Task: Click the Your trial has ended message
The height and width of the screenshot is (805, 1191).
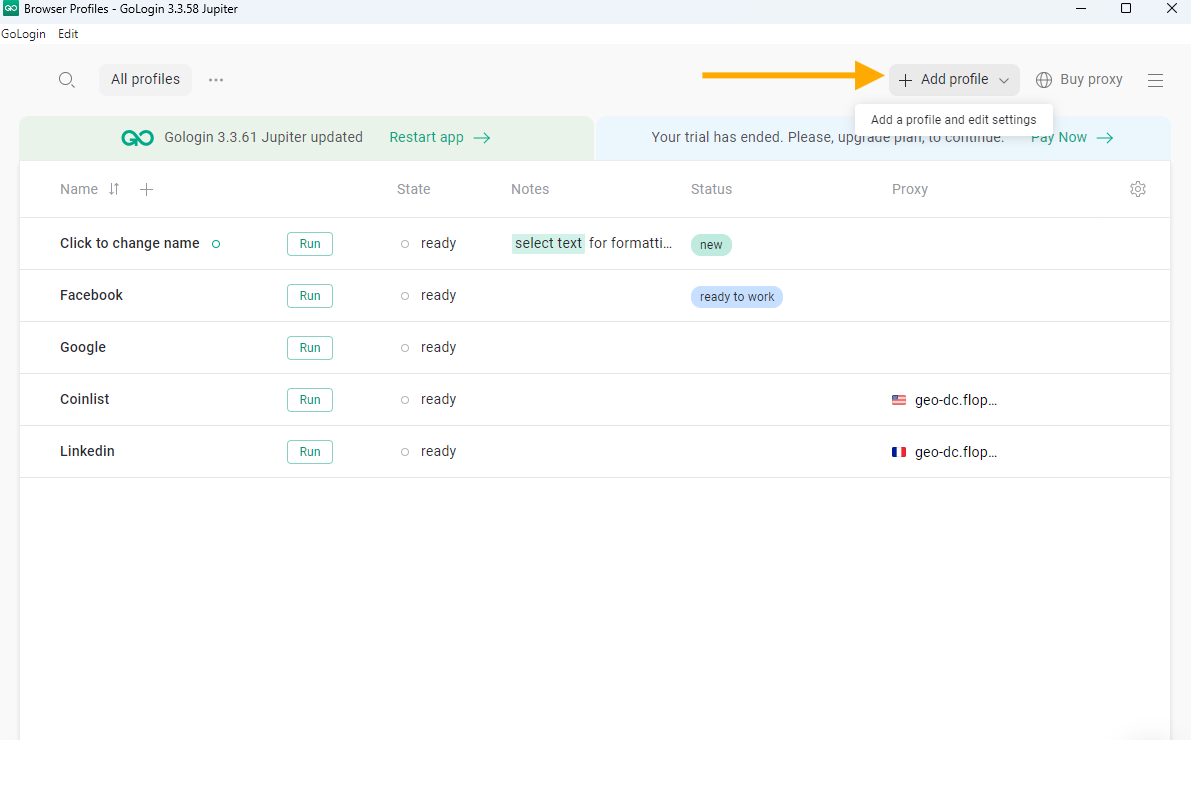Action: (x=827, y=137)
